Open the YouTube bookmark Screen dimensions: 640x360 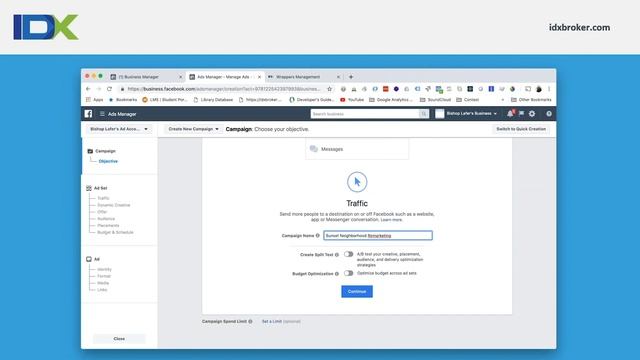(352, 100)
